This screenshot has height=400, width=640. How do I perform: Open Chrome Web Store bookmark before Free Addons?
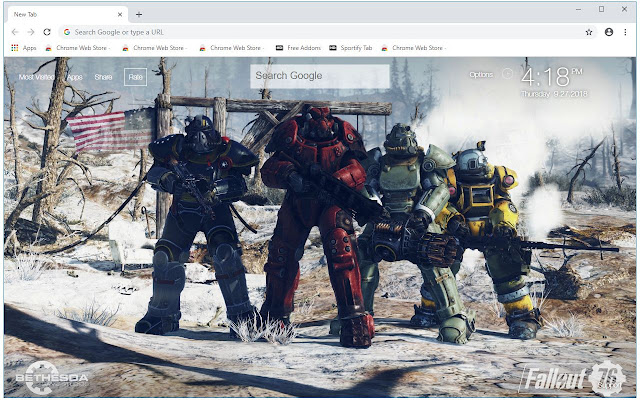pyautogui.click(x=231, y=48)
